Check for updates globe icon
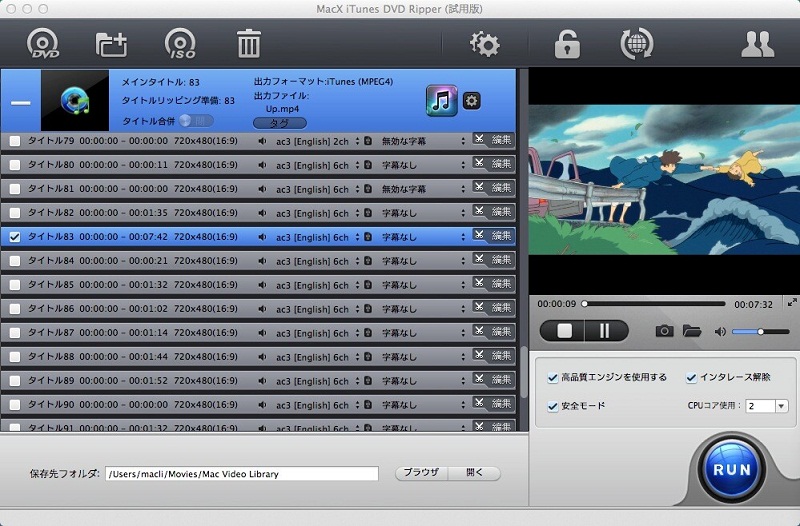This screenshot has height=526, width=800. click(x=636, y=44)
